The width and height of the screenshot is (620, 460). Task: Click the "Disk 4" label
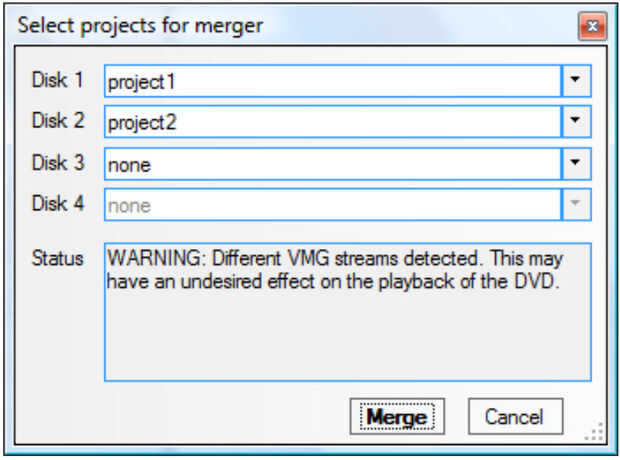58,202
